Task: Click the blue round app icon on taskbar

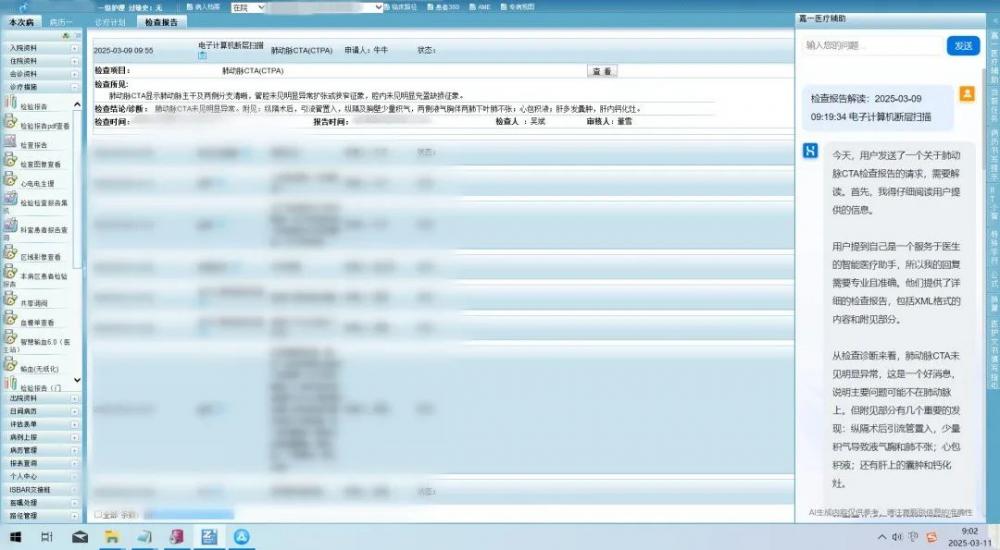Action: [241, 537]
